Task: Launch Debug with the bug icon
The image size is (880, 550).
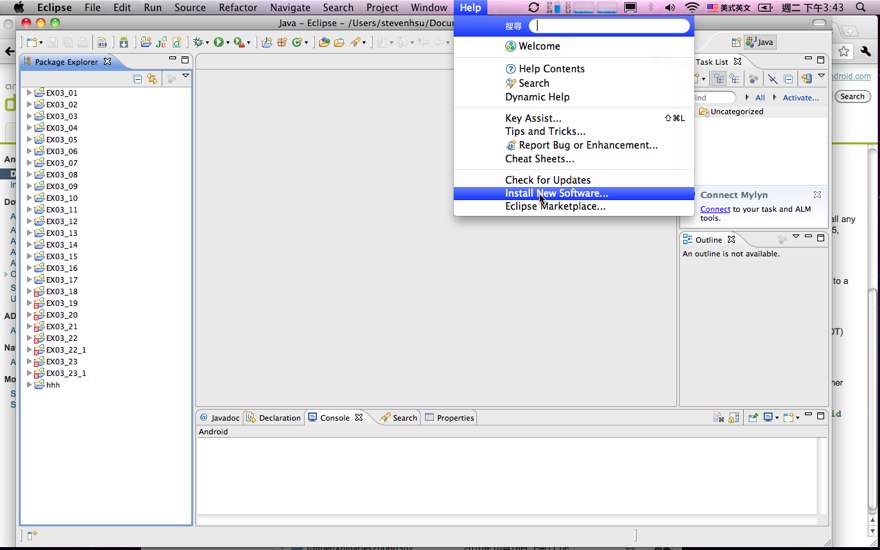Action: pos(198,42)
